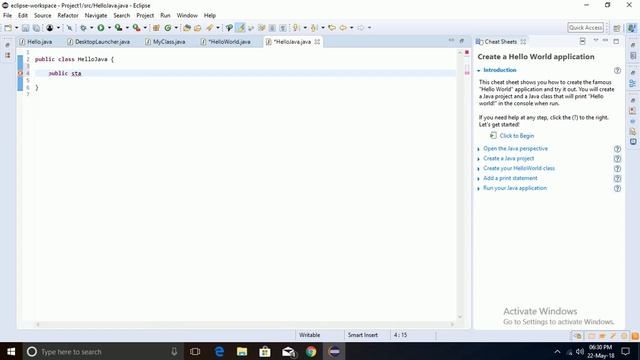Click the Open Type toolbar icon

(187, 28)
